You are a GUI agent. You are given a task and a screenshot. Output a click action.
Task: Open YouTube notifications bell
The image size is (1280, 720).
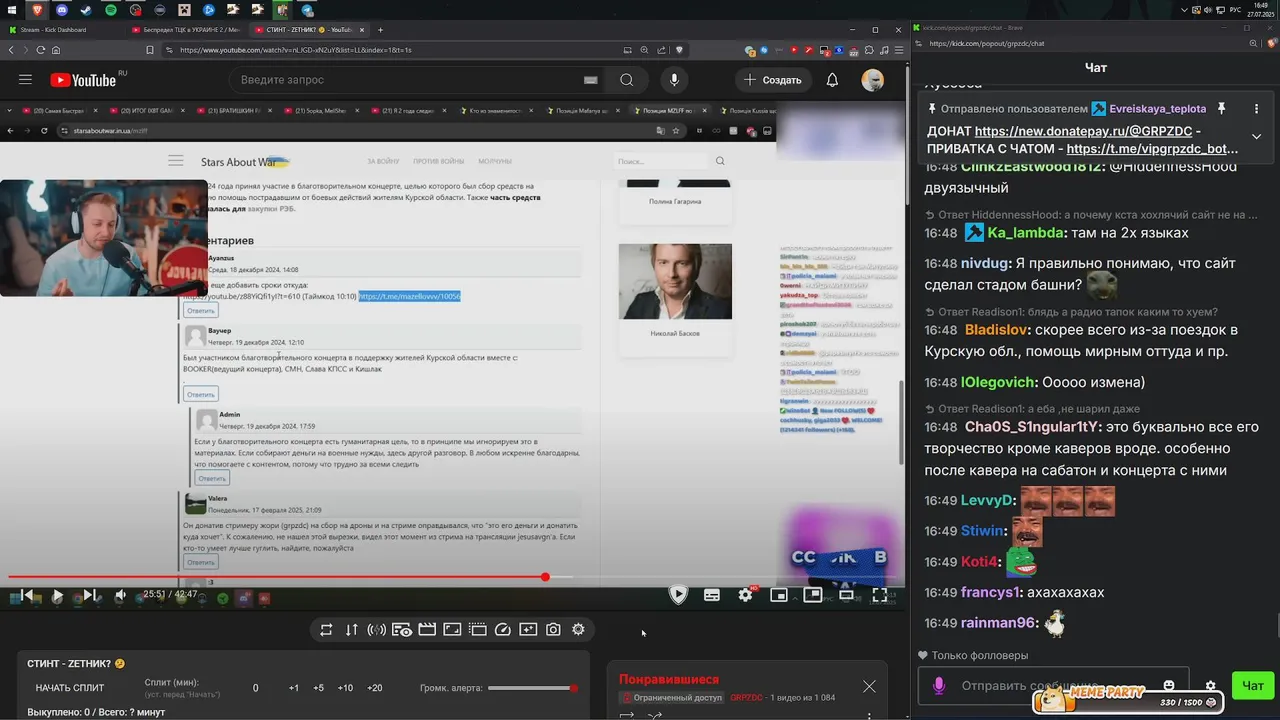[832, 80]
